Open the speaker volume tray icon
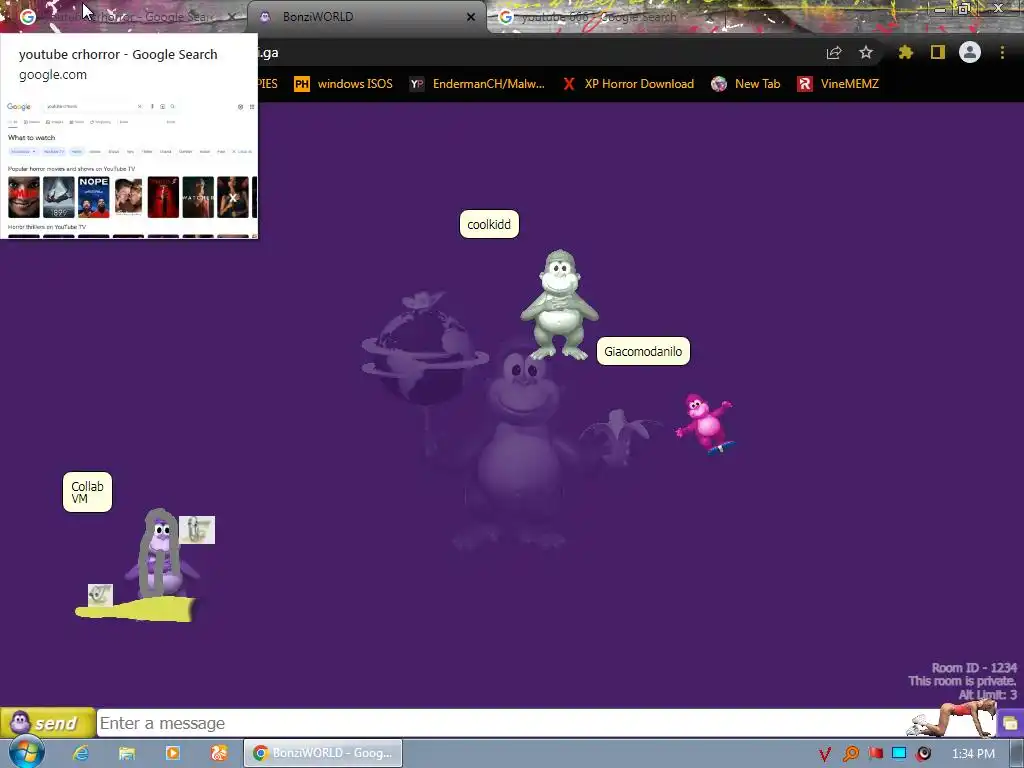The height and width of the screenshot is (768, 1024). click(x=923, y=754)
